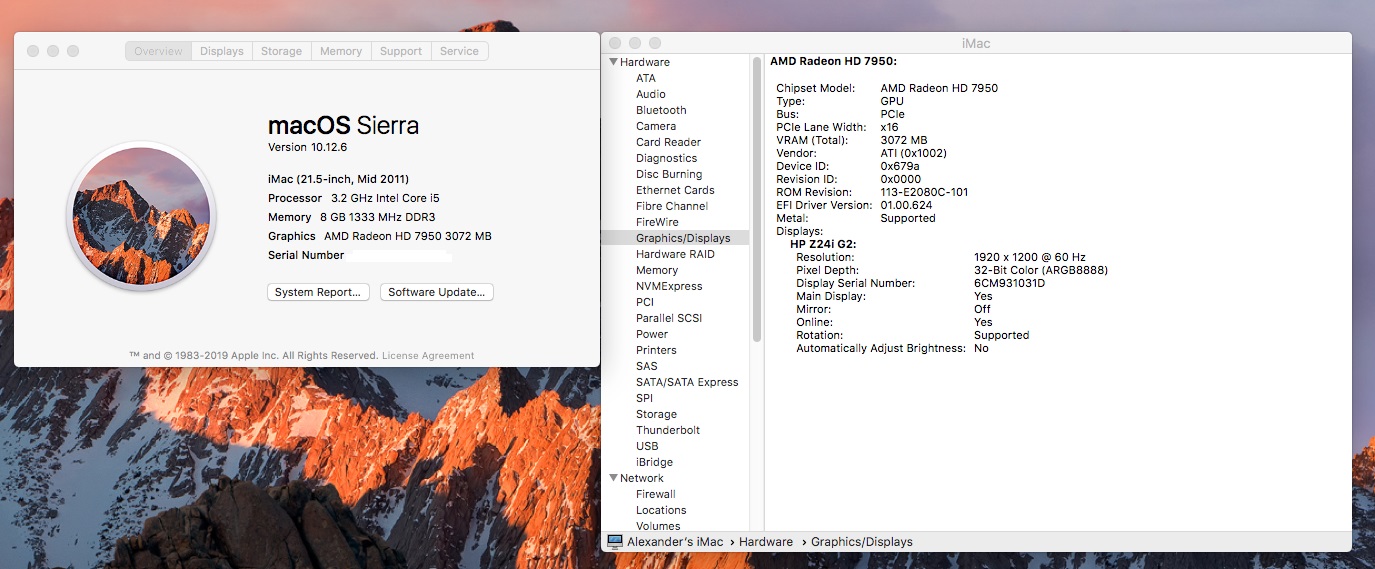Open the Support tab
The height and width of the screenshot is (569, 1375).
coord(401,51)
